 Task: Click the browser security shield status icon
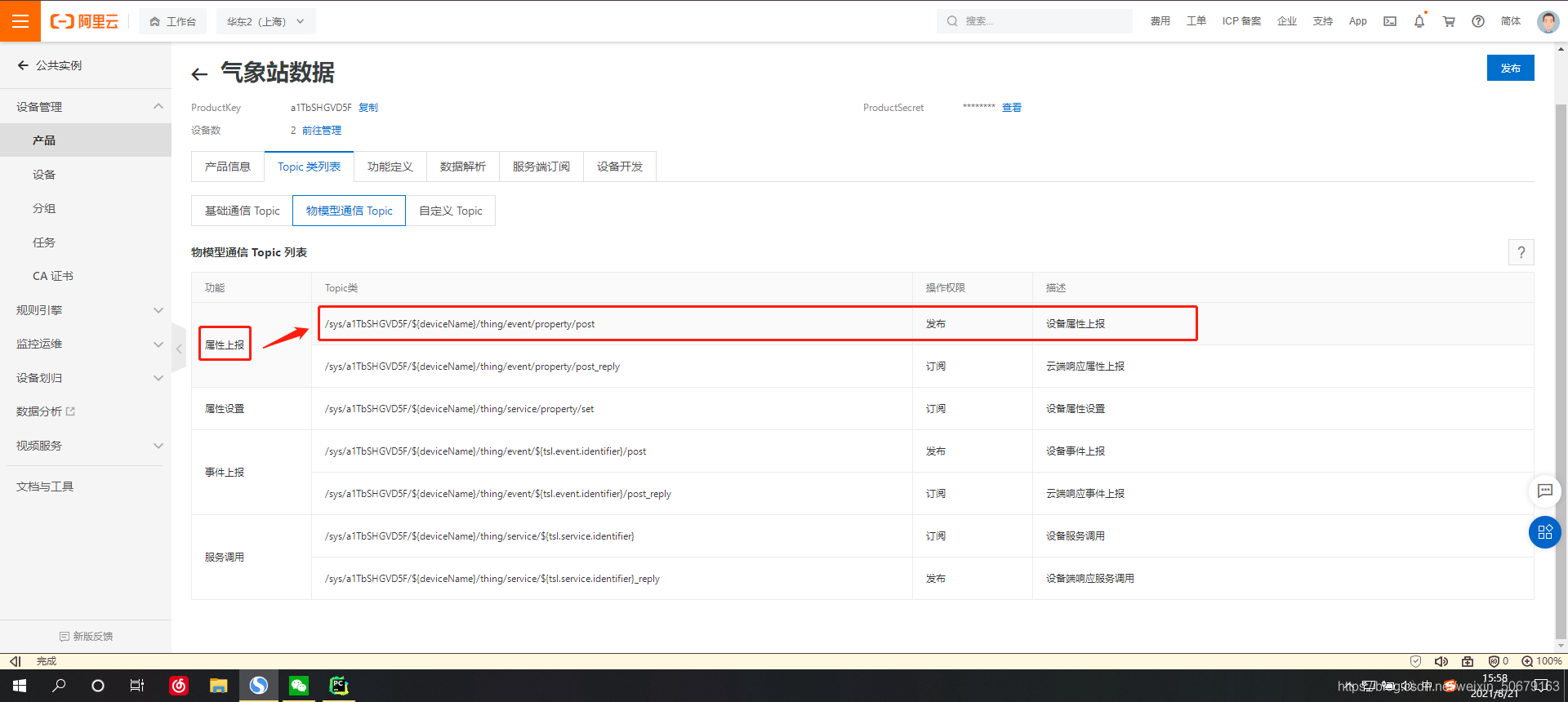(x=1416, y=661)
